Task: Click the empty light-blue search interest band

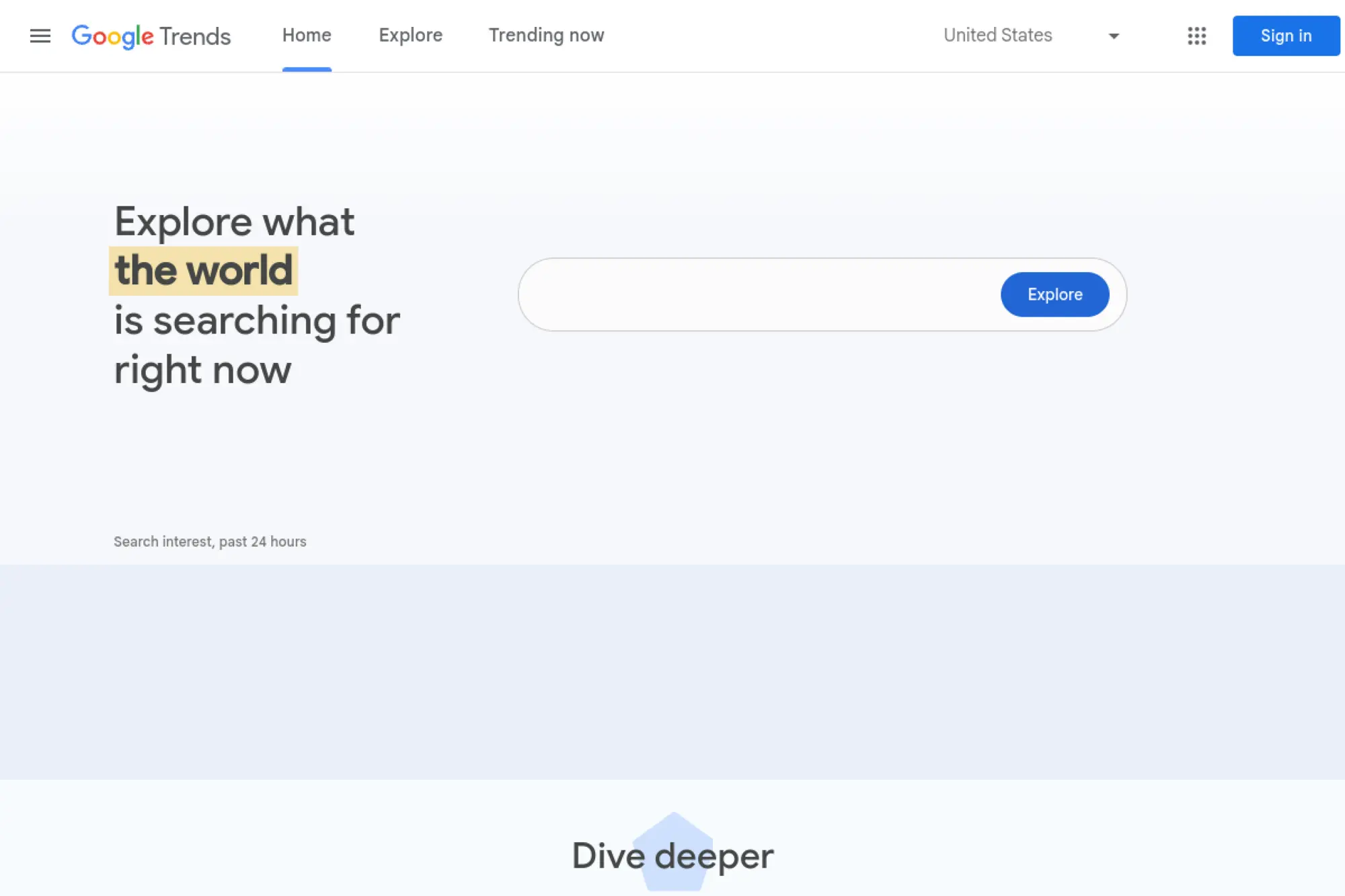Action: coord(672,672)
